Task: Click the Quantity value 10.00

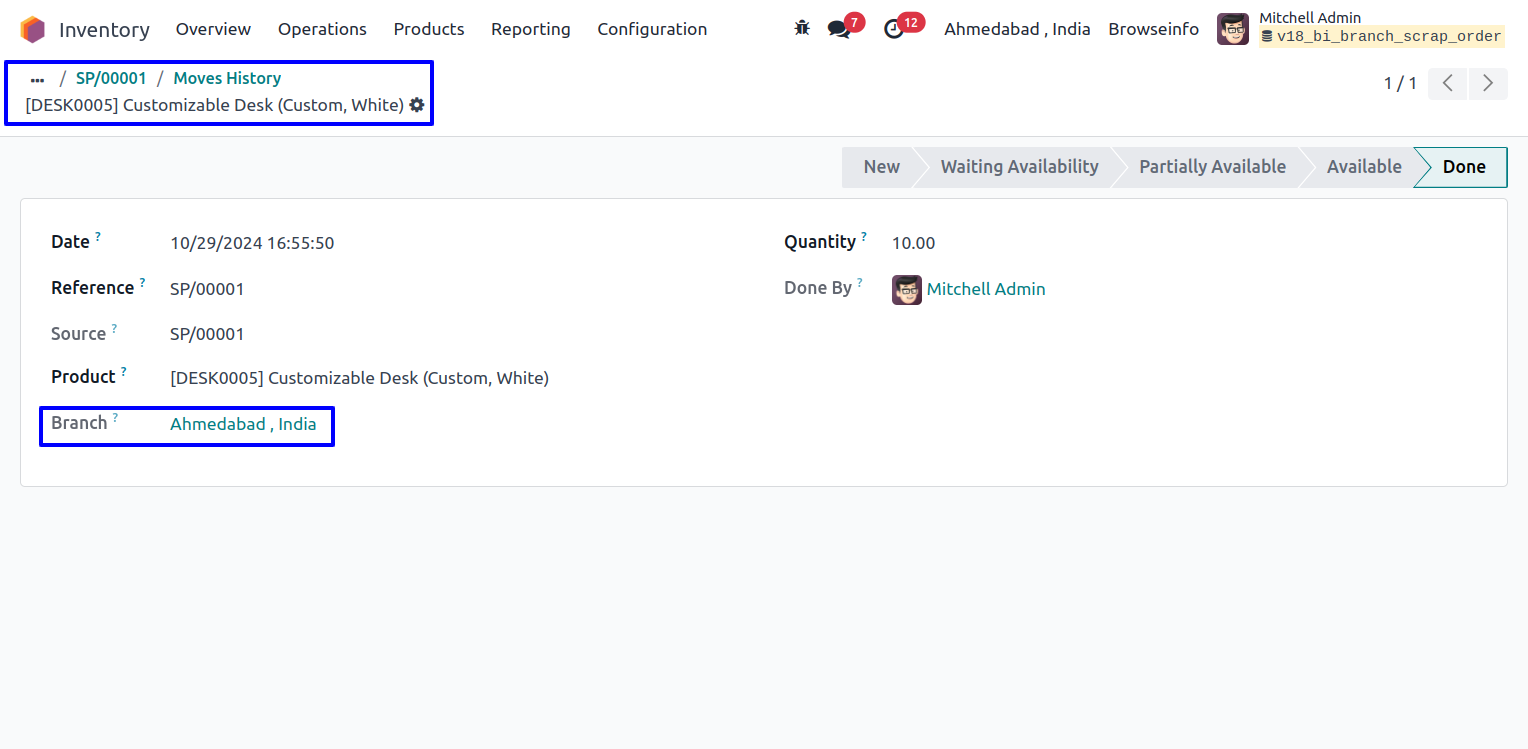Action: coord(913,243)
